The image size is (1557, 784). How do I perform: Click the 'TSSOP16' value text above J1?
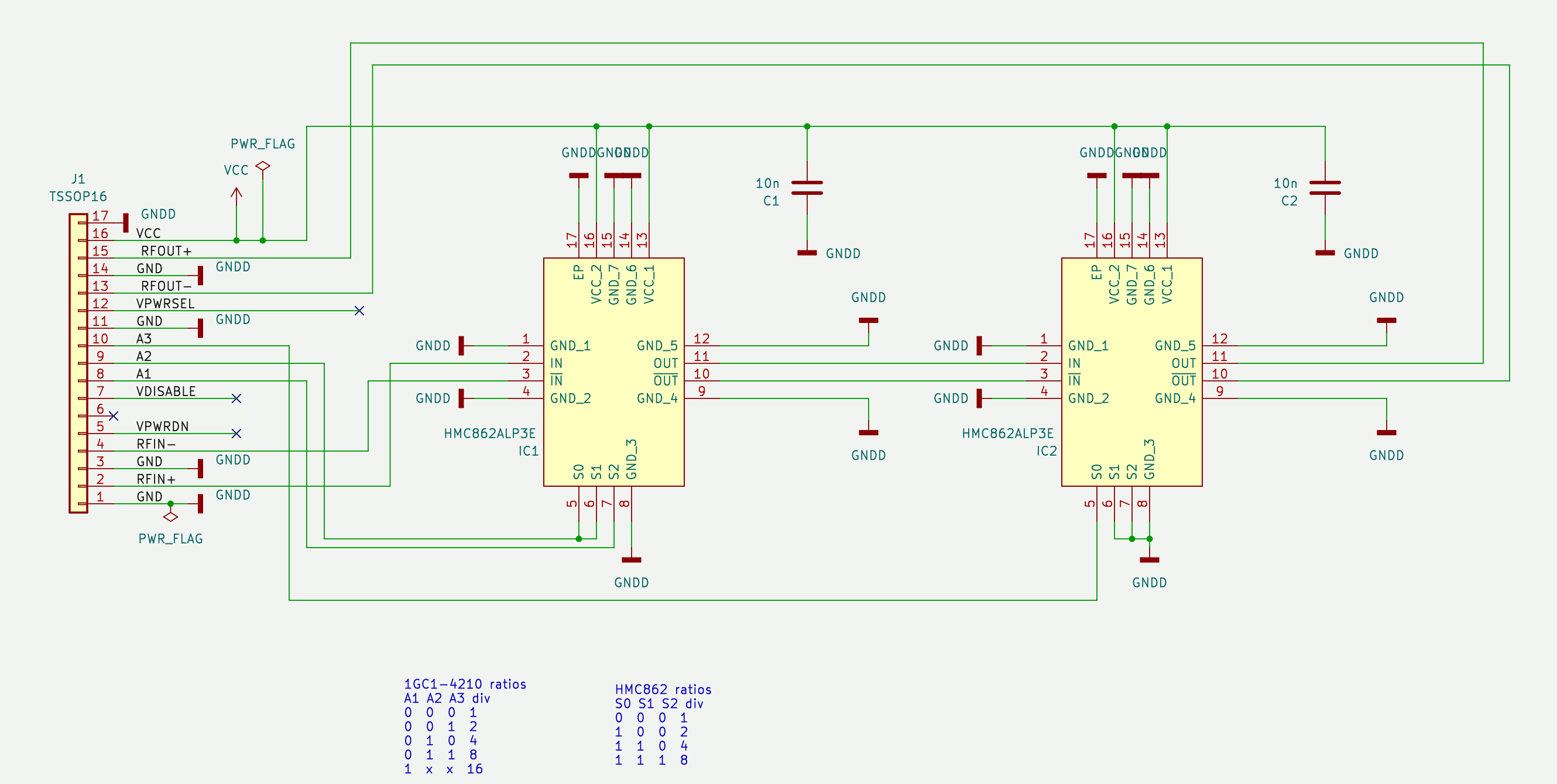tap(78, 197)
